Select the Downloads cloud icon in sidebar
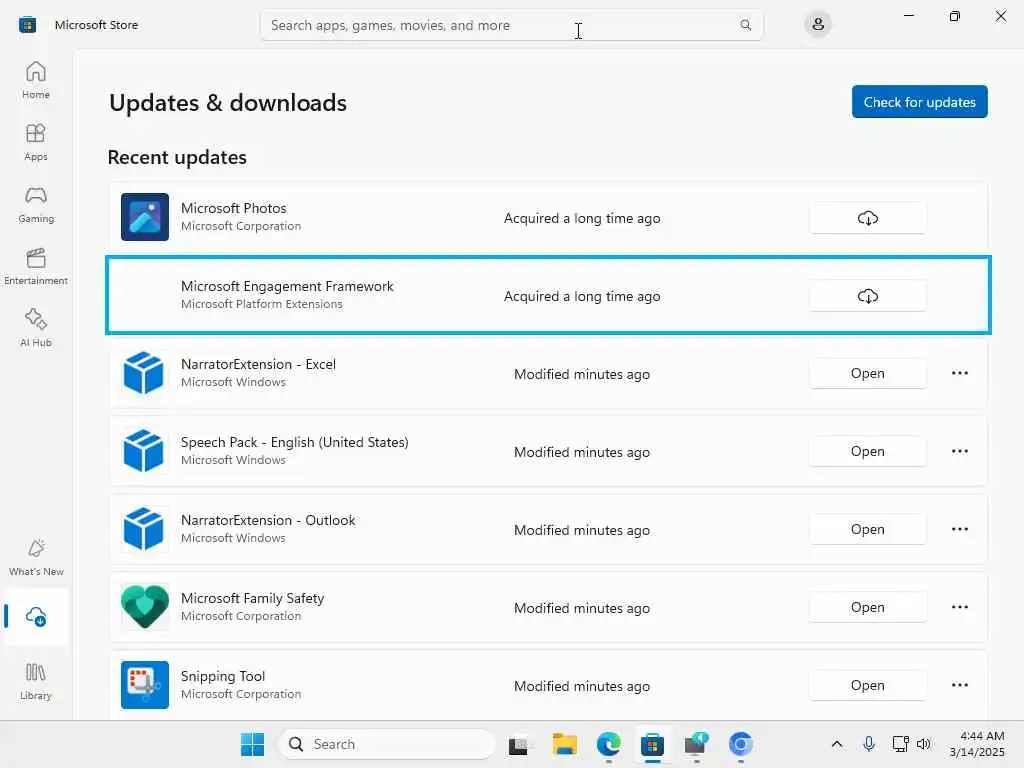 point(36,616)
